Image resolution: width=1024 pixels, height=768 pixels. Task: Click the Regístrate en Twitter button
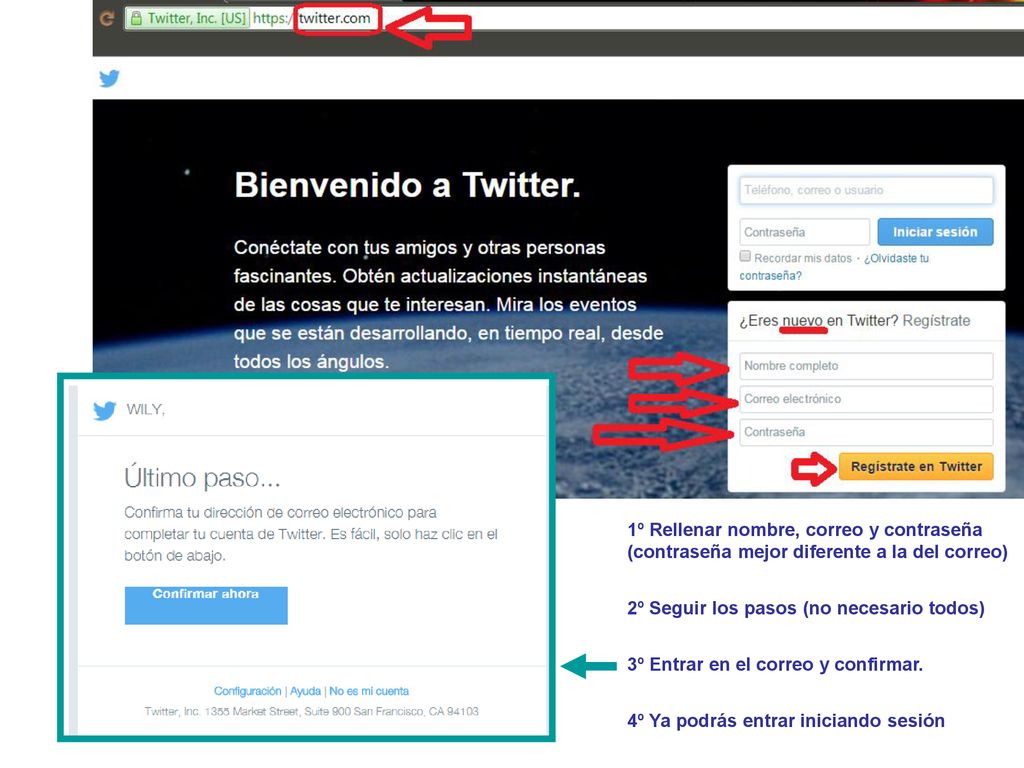pyautogui.click(x=916, y=466)
